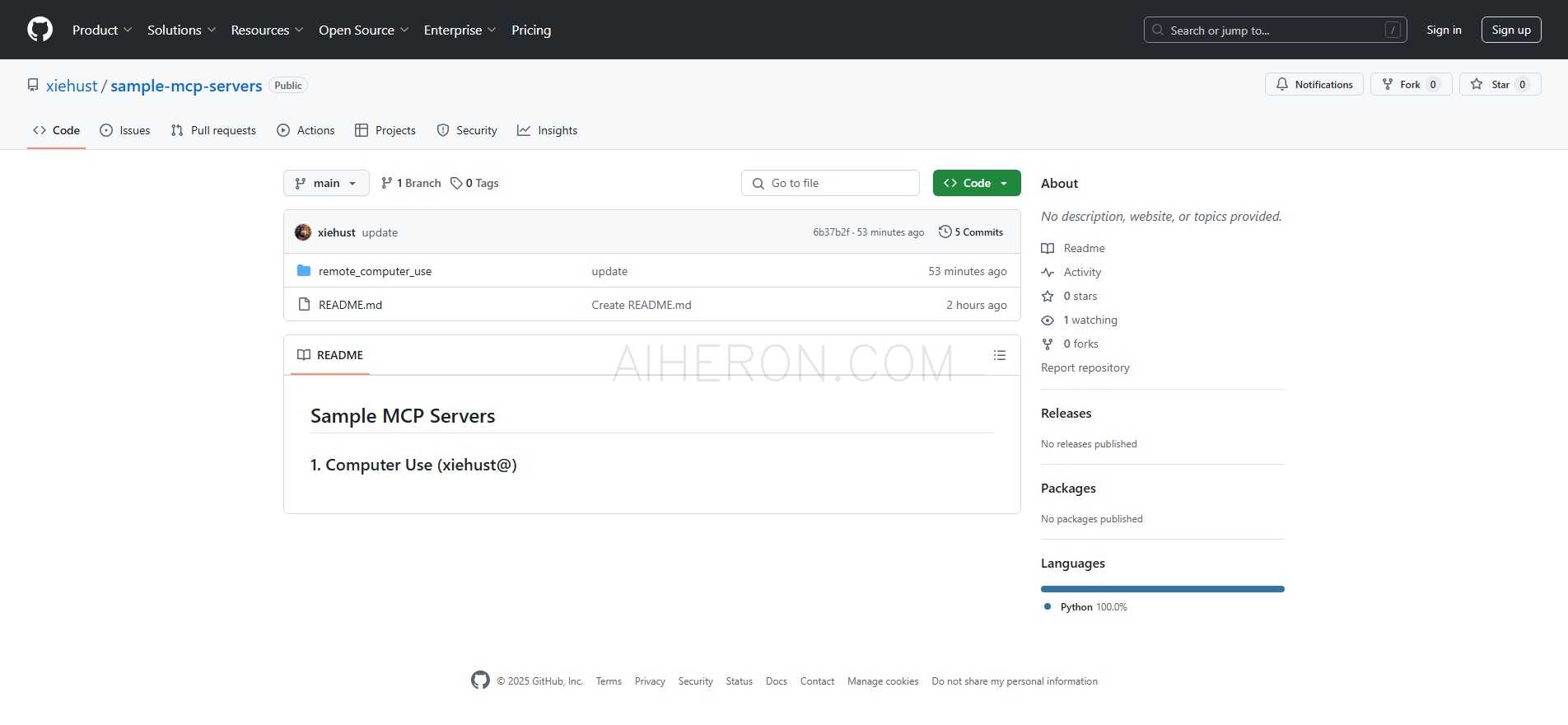Click the Sign in link
The width and height of the screenshot is (1568, 725).
pyautogui.click(x=1444, y=30)
